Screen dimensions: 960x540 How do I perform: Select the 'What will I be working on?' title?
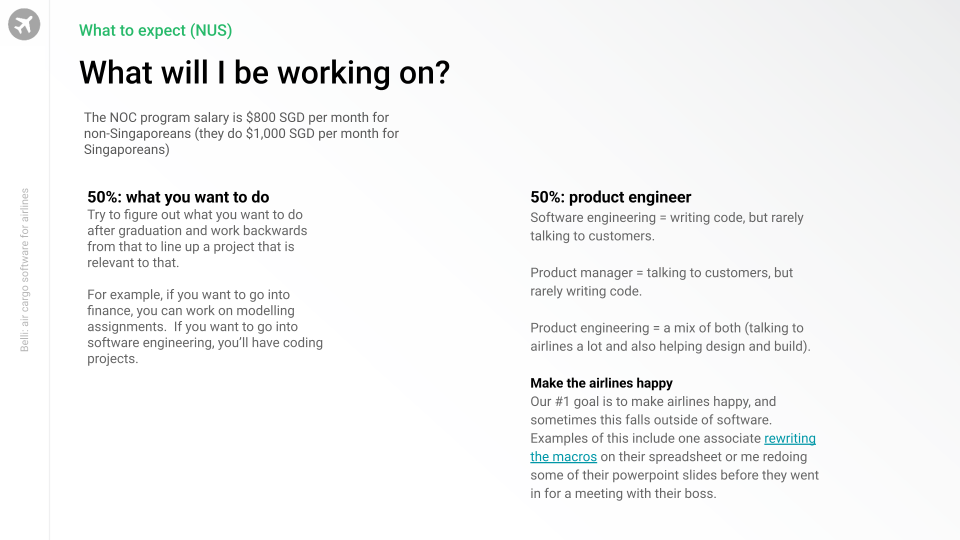pyautogui.click(x=264, y=73)
